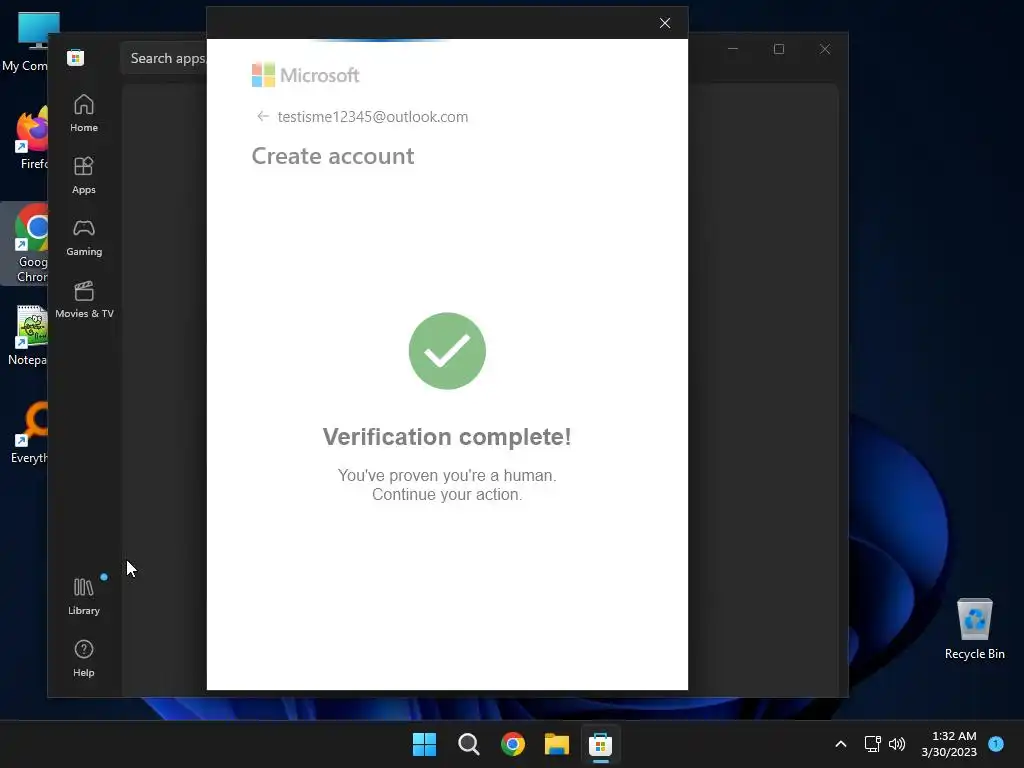Select My Computer desktop icon
The image size is (1024, 768).
click(25, 42)
